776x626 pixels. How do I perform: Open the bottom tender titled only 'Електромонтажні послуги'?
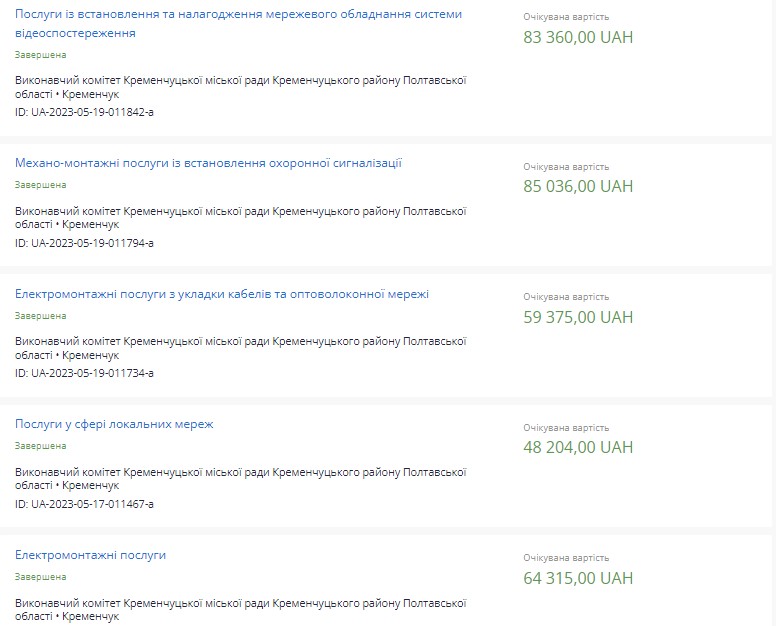pyautogui.click(x=90, y=555)
